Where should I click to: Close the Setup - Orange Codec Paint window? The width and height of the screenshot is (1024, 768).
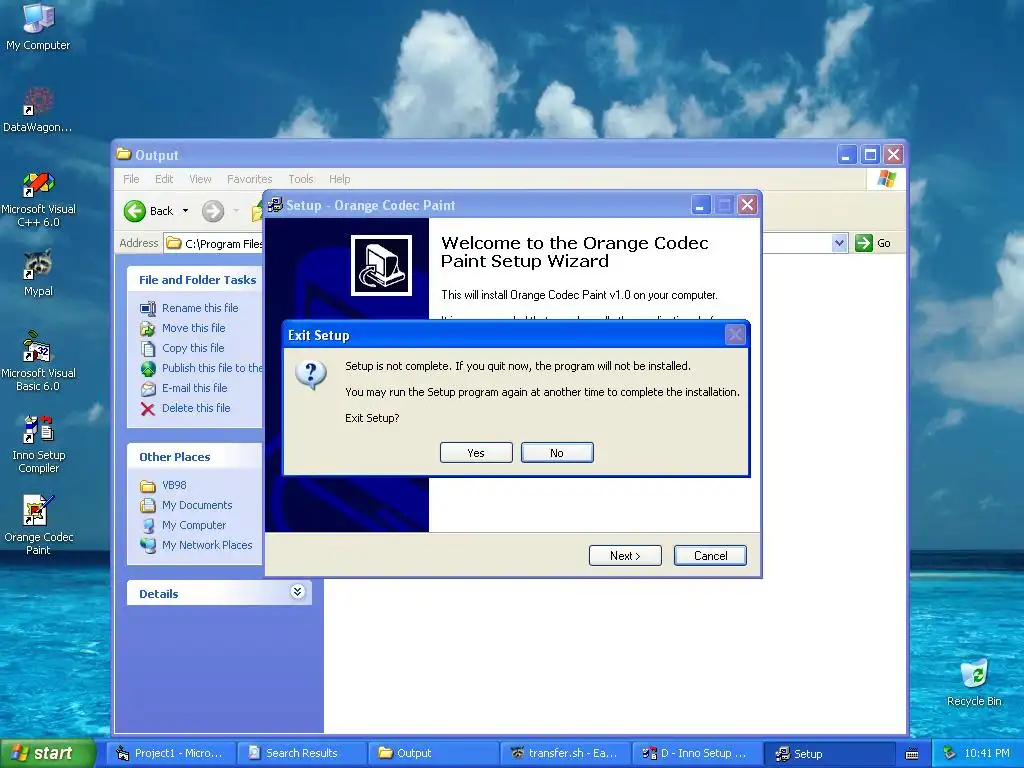pyautogui.click(x=747, y=205)
